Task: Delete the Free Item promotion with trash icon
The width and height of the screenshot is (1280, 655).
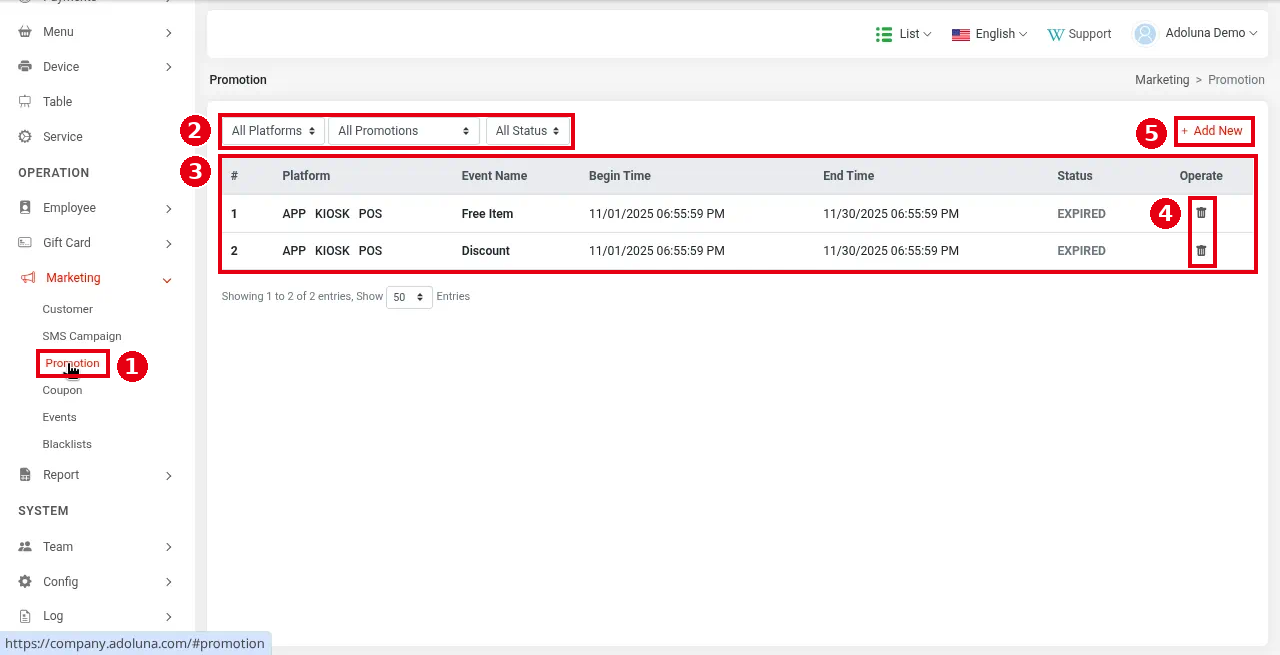Action: [x=1201, y=213]
